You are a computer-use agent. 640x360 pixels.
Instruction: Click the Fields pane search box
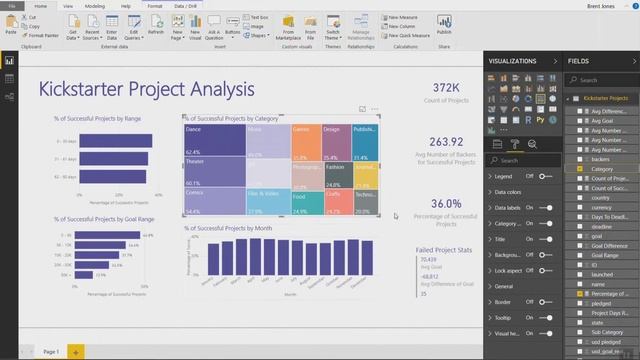601,80
